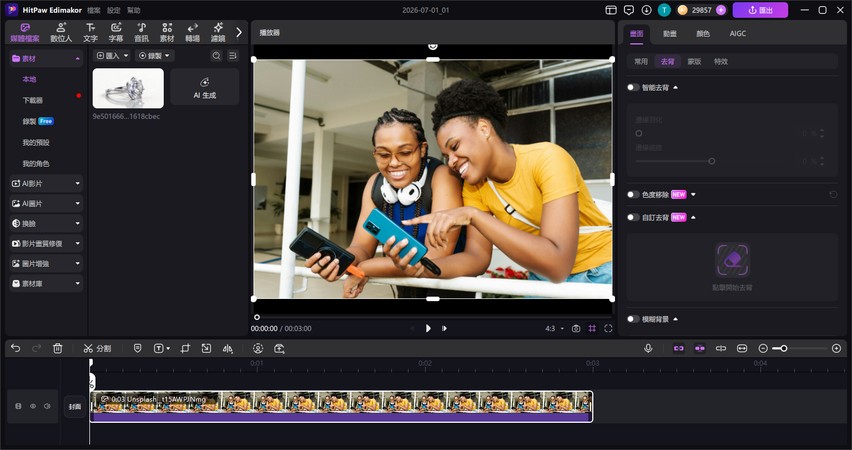Screen dimensions: 852x450
Task: Delete clip with the trash can icon
Action: (58, 348)
